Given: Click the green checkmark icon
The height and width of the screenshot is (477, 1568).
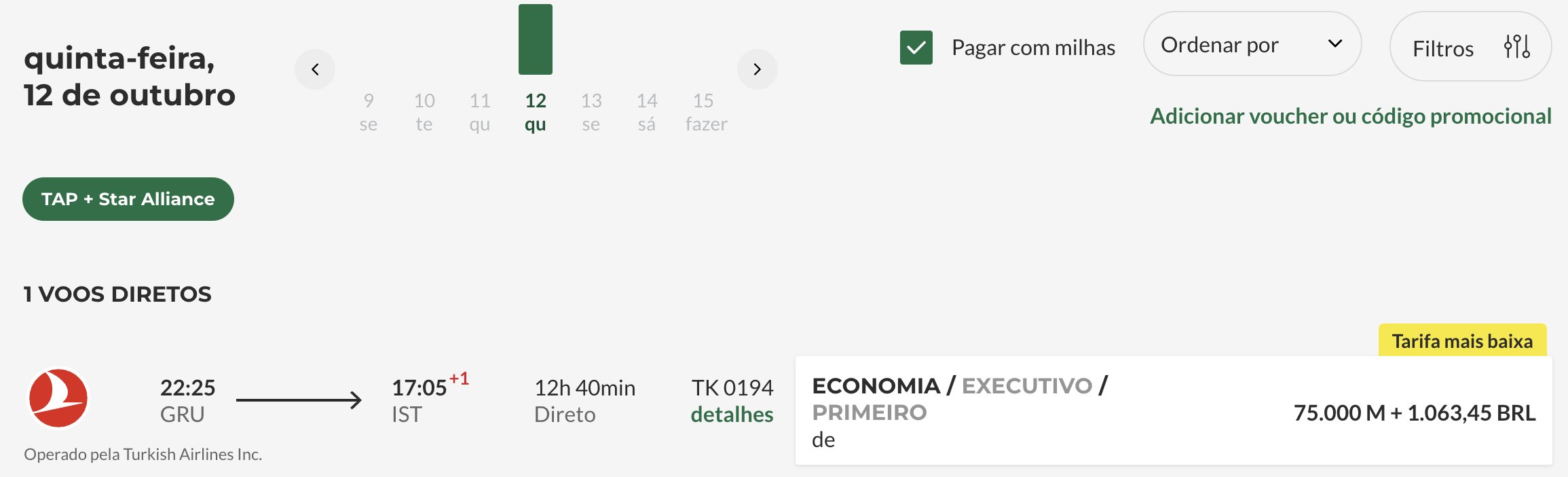Looking at the screenshot, I should click(916, 48).
